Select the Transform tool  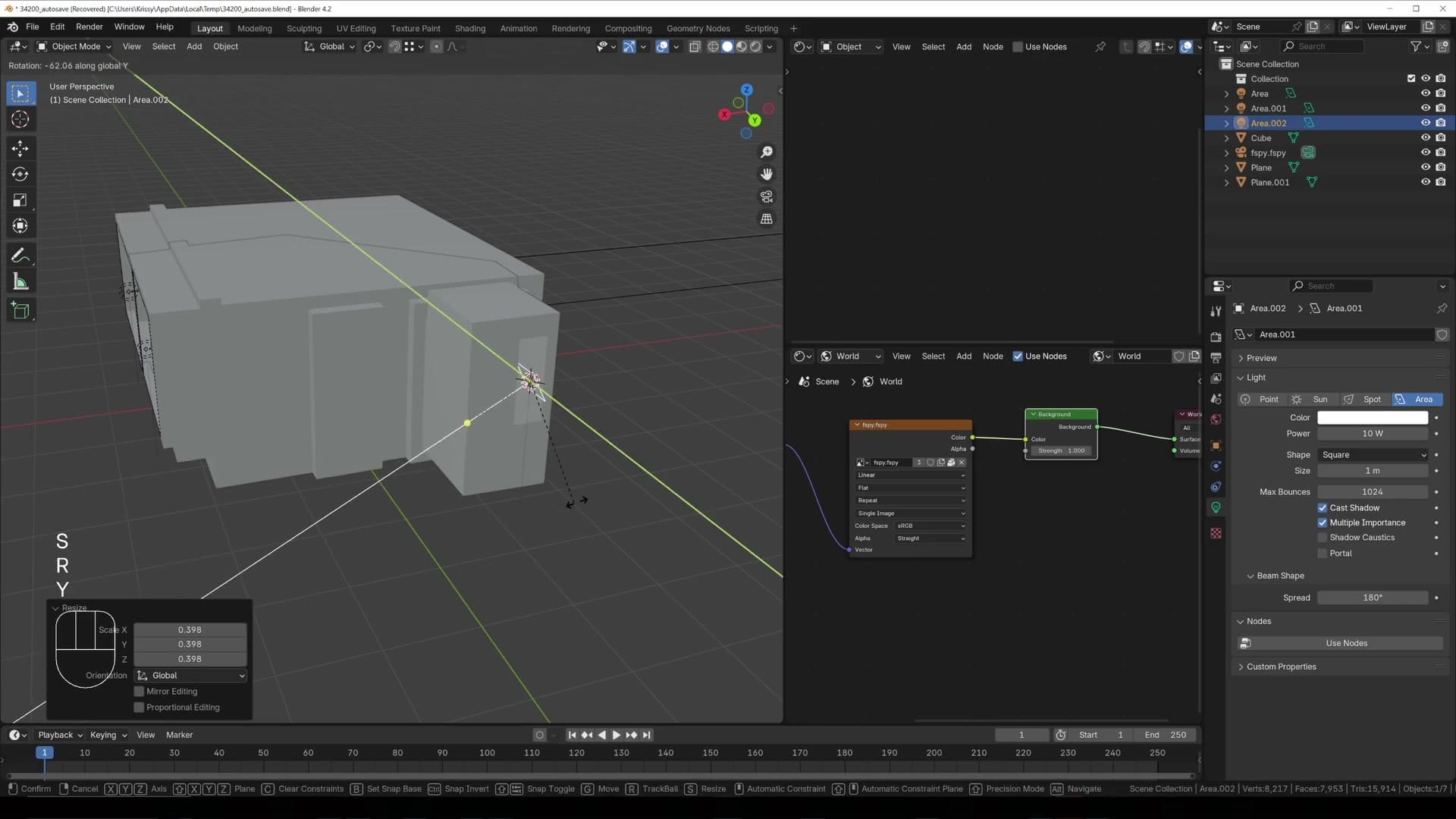pyautogui.click(x=20, y=226)
